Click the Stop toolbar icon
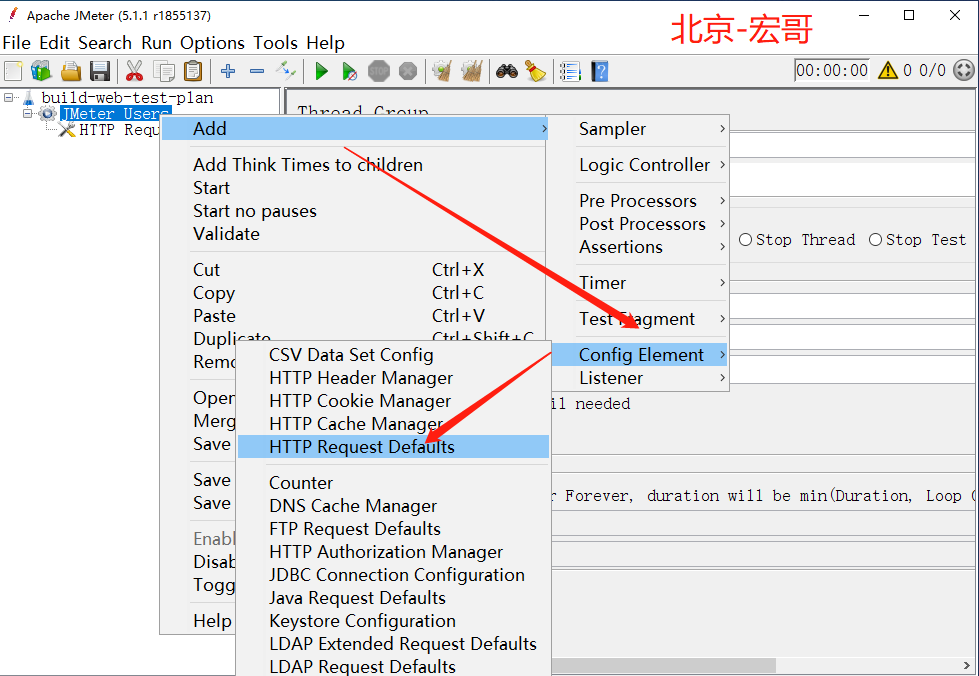This screenshot has width=979, height=676. [378, 71]
